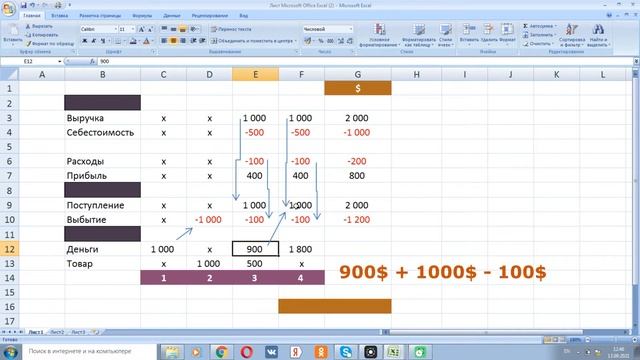
Task: Open Find & Select binoculars menu
Action: pyautogui.click(x=598, y=35)
